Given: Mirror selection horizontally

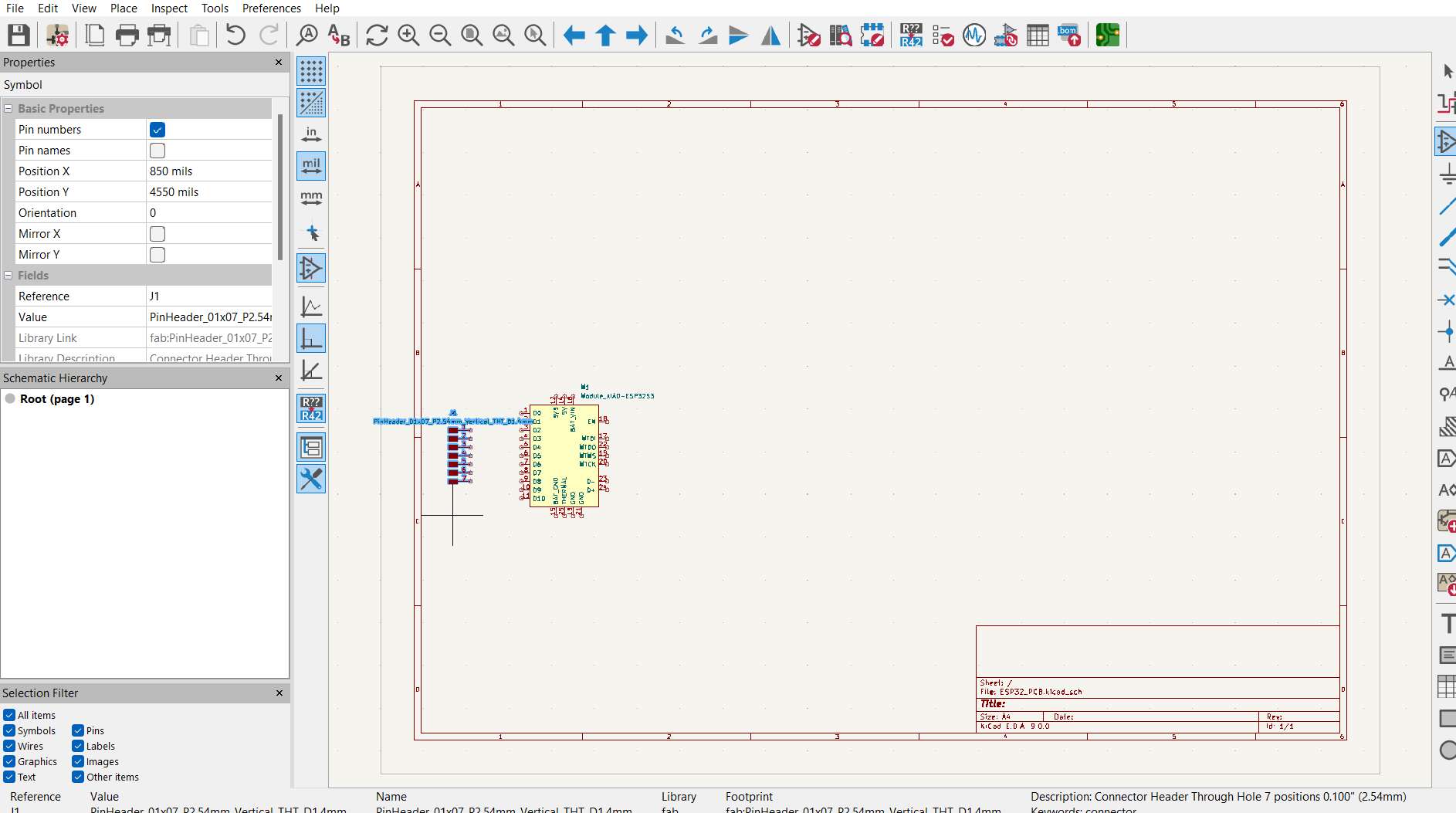Looking at the screenshot, I should 770,35.
